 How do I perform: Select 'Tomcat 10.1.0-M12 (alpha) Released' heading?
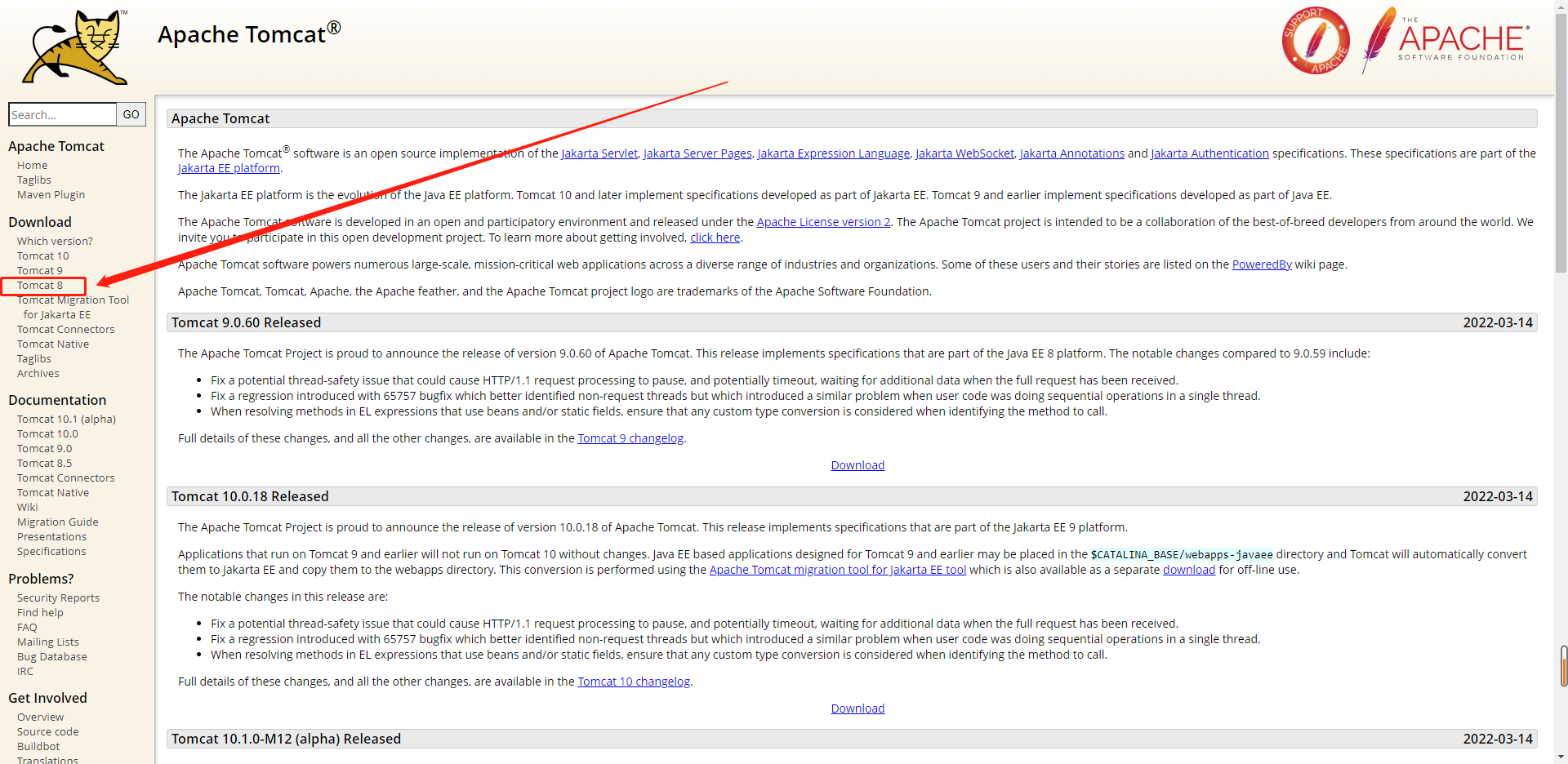tap(286, 739)
